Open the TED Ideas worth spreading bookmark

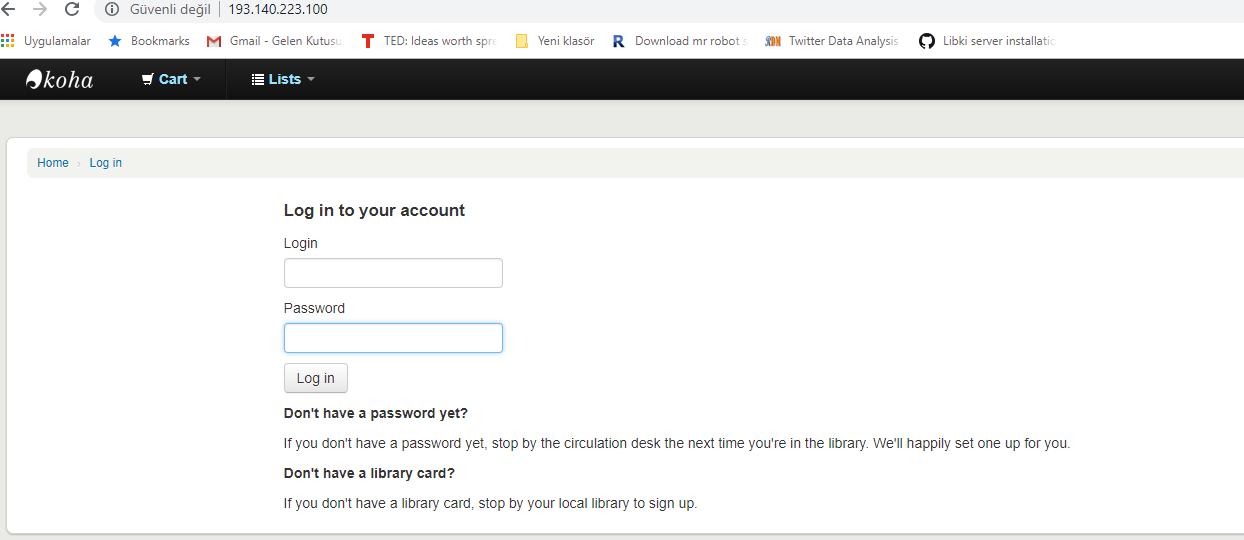click(430, 41)
